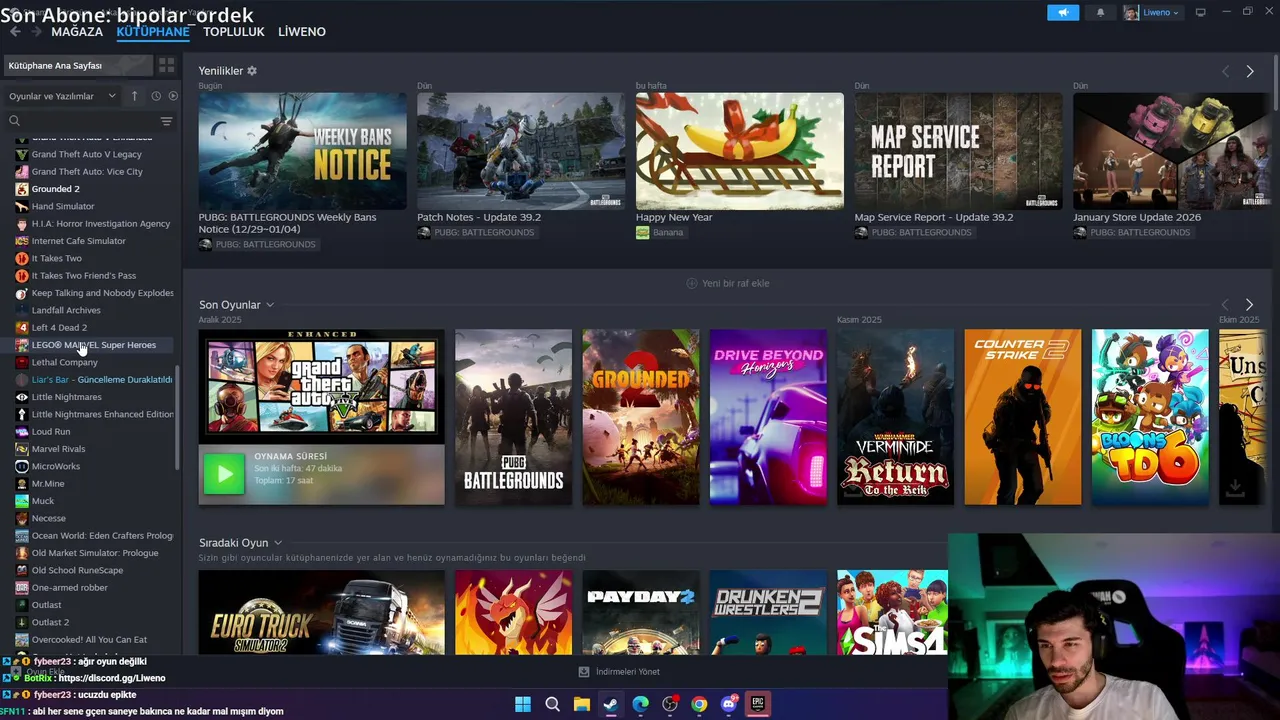
Task: Open Drive Beyond Horizons cover
Action: (x=768, y=417)
